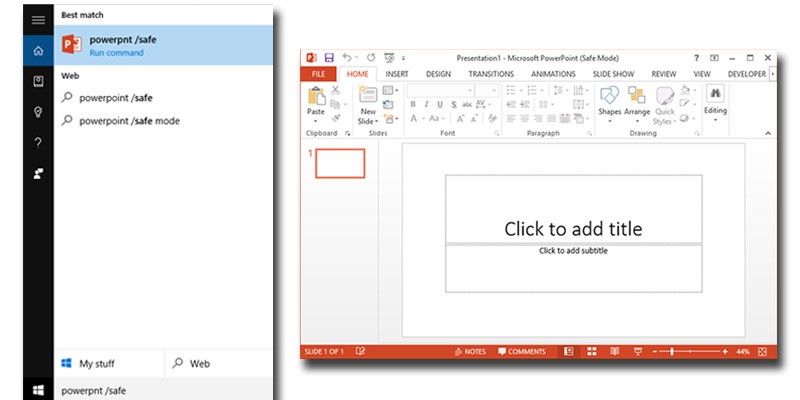
Task: Click the Italic formatting icon
Action: [426, 105]
